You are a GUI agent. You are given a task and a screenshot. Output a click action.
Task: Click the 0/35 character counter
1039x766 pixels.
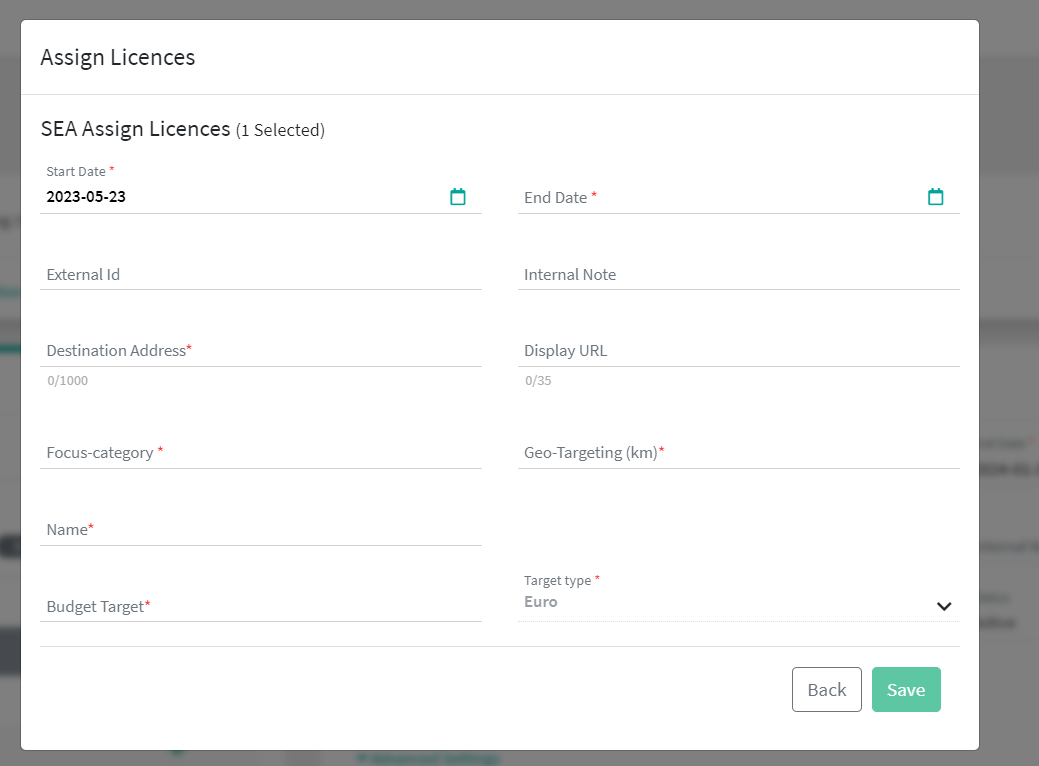point(538,381)
